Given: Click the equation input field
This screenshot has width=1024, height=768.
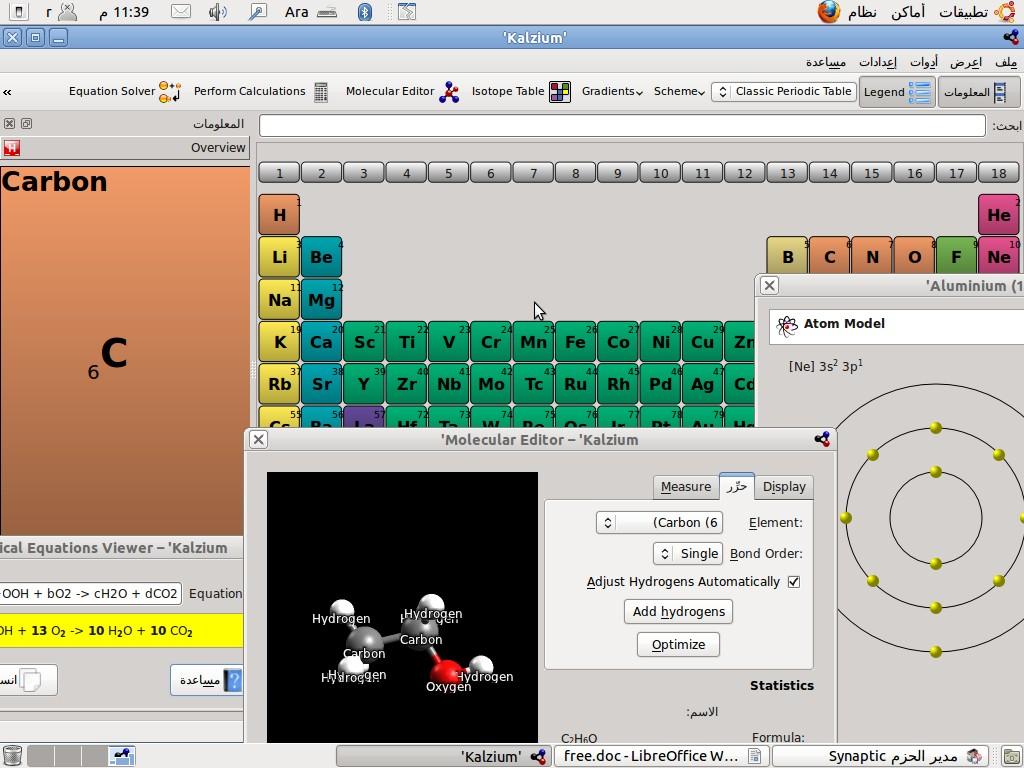Looking at the screenshot, I should click(x=91, y=594).
